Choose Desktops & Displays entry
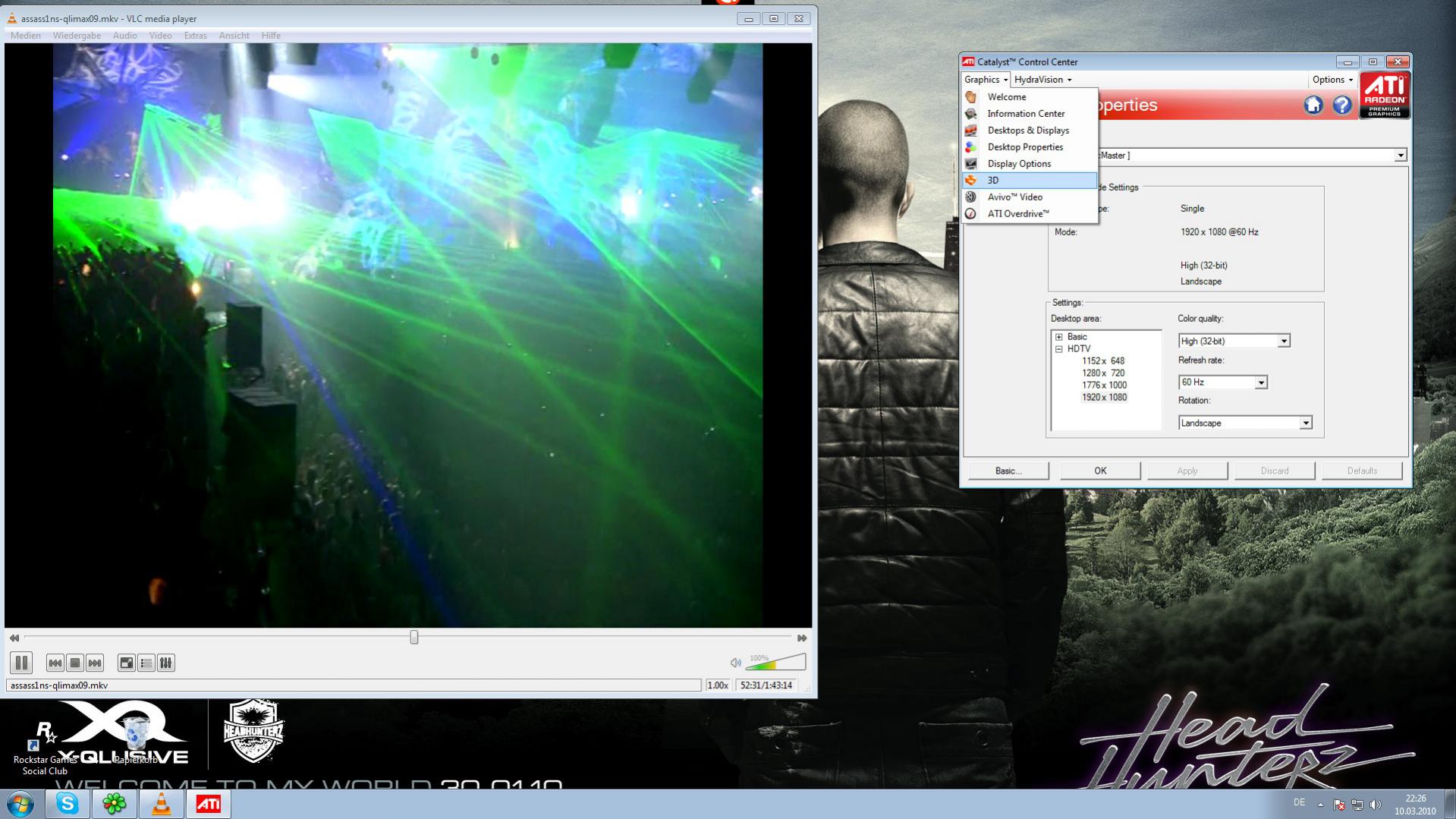 click(x=1030, y=131)
